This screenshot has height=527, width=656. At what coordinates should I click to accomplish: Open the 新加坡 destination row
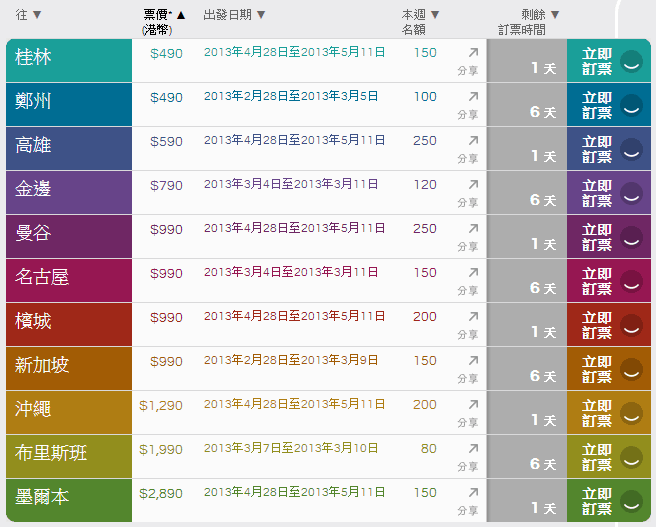[42, 365]
